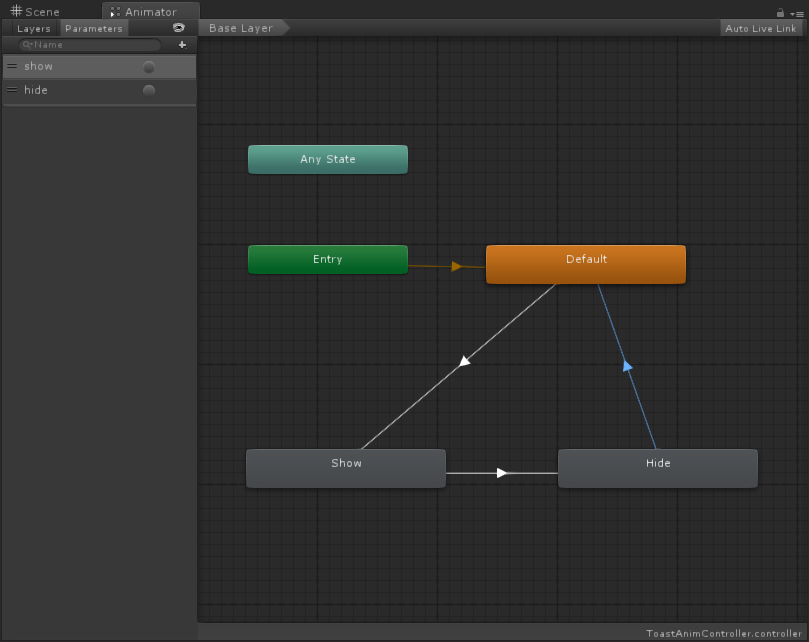Select the Any State node
Image resolution: width=809 pixels, height=642 pixels.
point(328,159)
